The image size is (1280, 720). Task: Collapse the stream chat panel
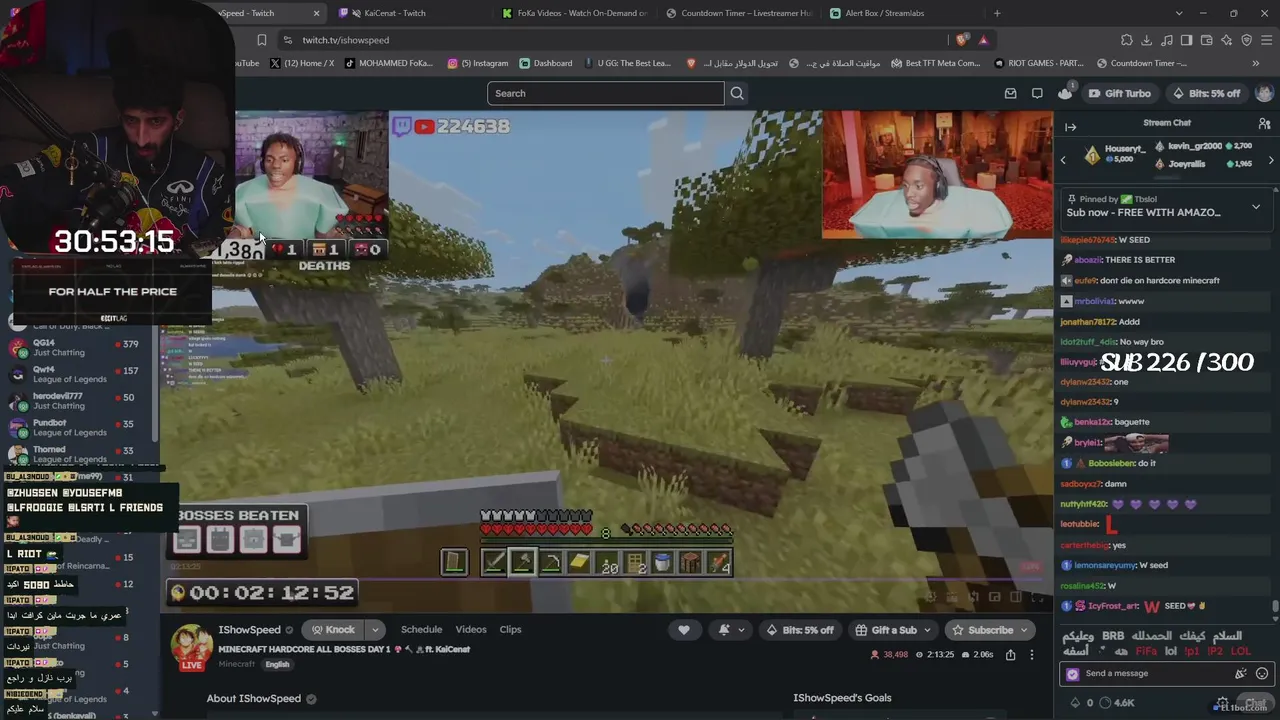[1070, 127]
